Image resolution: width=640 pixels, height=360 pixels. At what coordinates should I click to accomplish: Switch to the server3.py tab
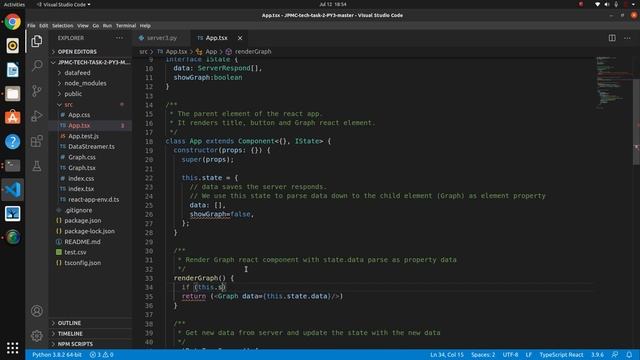[162, 38]
